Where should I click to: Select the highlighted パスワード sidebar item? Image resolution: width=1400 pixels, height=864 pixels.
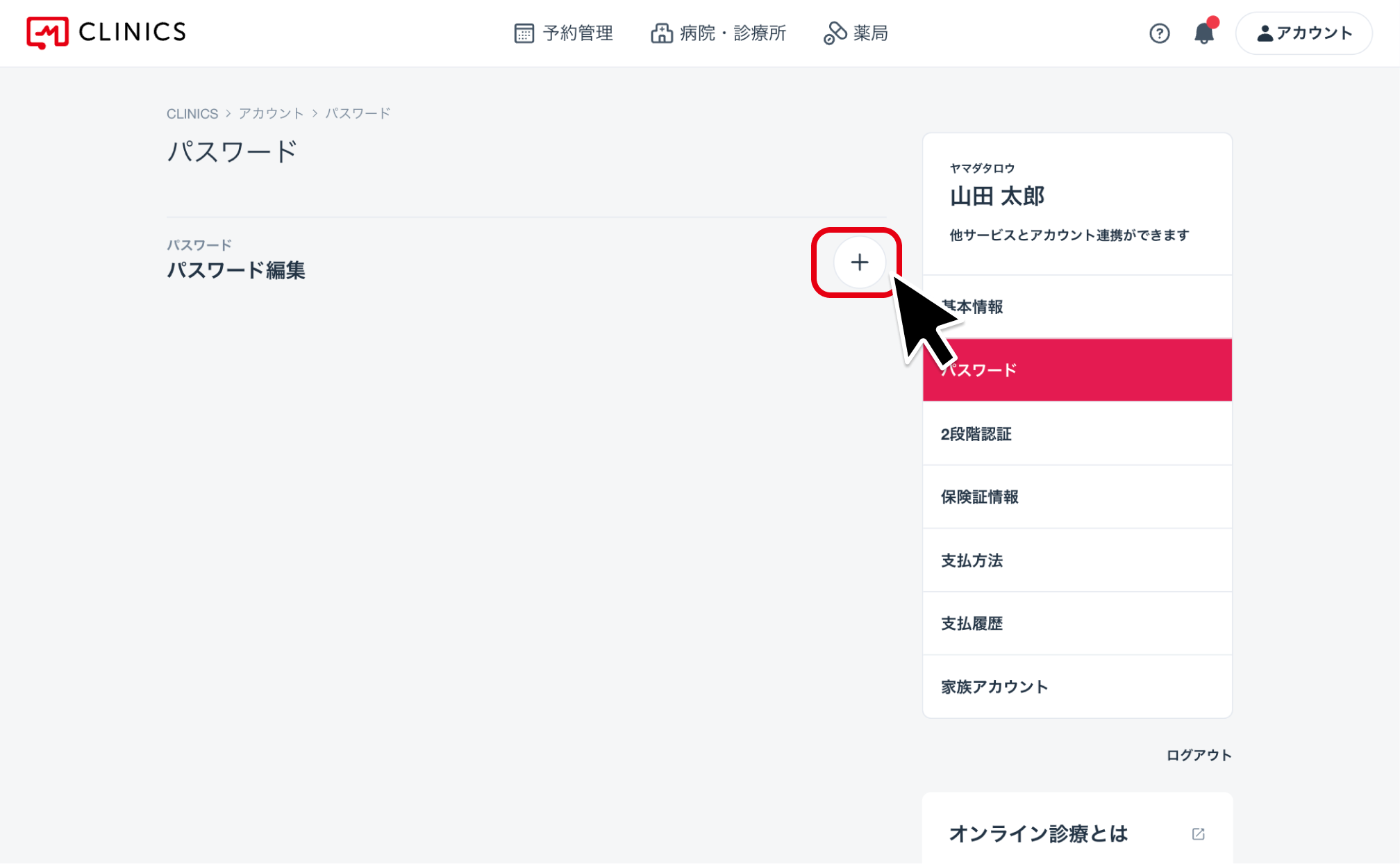pyautogui.click(x=1077, y=370)
